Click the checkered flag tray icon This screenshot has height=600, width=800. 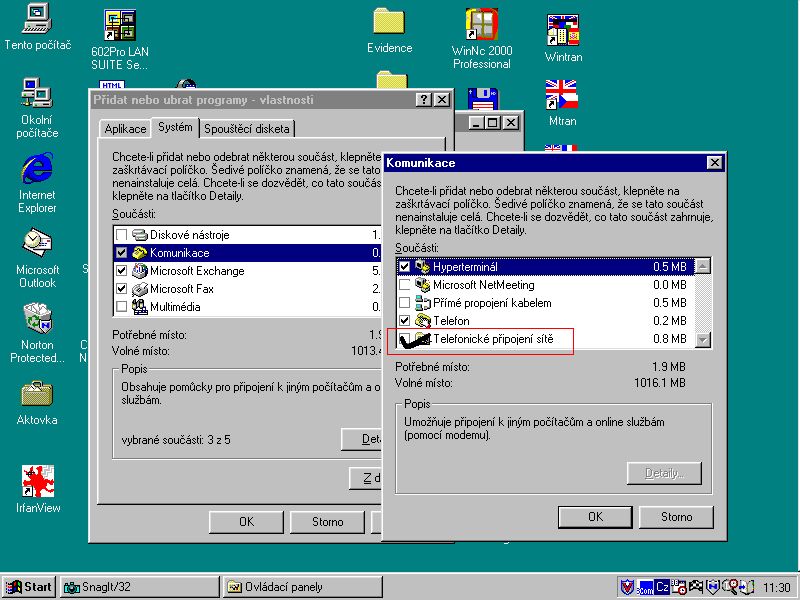(696, 587)
